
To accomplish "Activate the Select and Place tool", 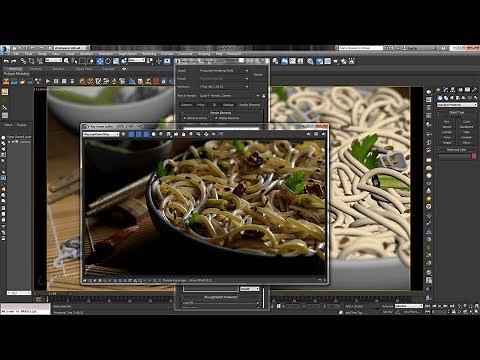I will (124, 61).
